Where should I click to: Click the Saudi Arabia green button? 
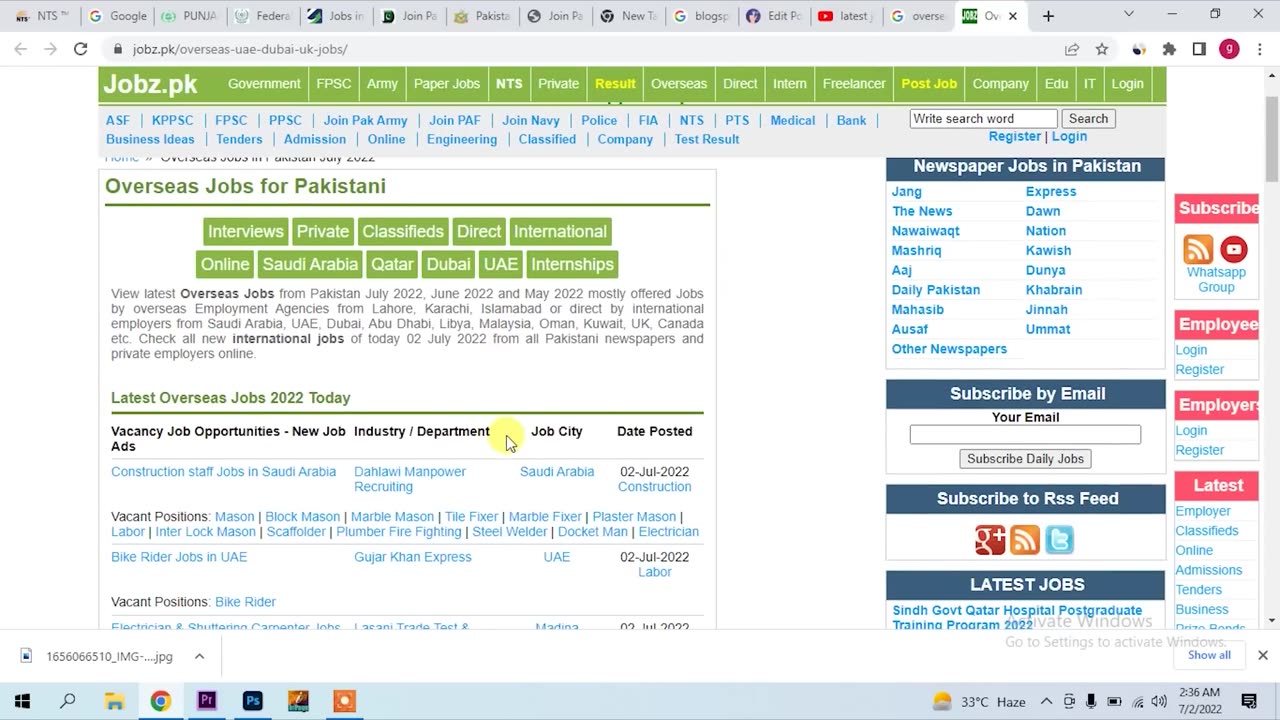310,264
